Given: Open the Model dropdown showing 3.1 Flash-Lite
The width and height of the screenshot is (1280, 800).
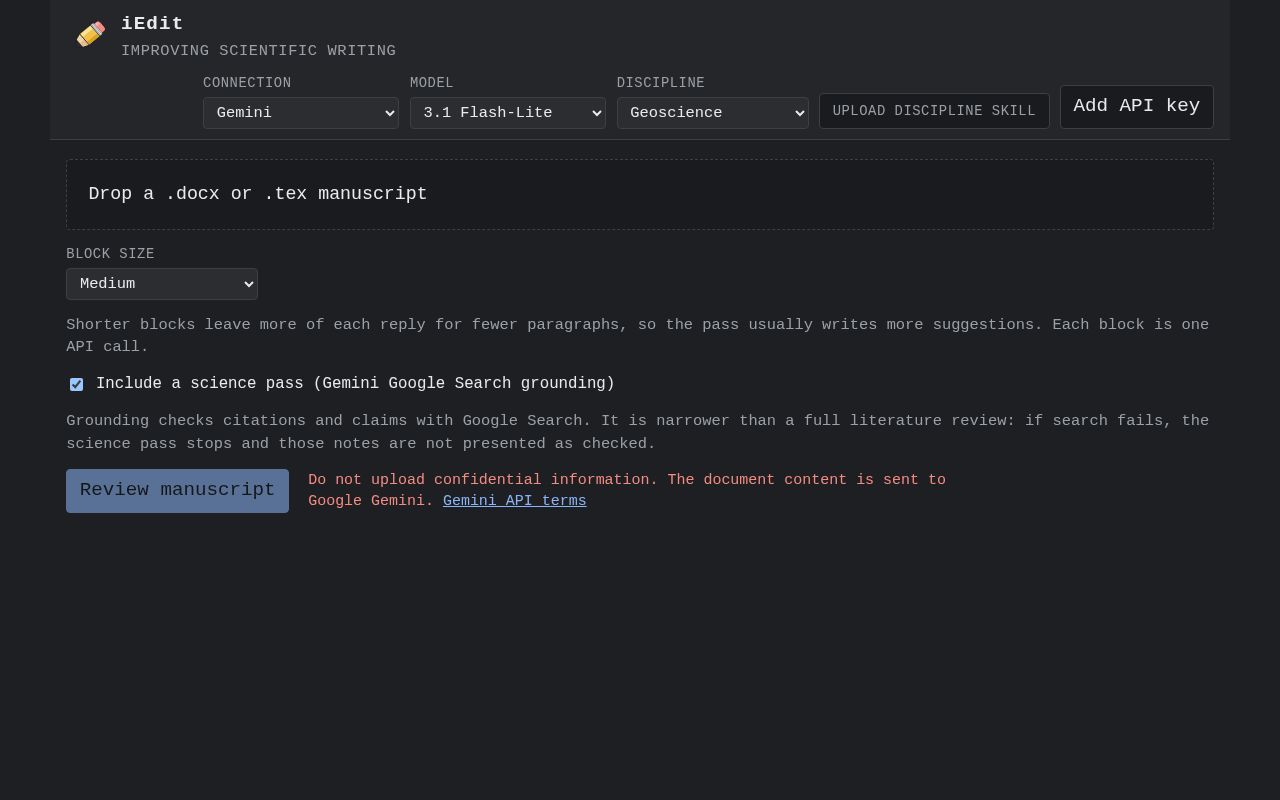Looking at the screenshot, I should tap(508, 113).
